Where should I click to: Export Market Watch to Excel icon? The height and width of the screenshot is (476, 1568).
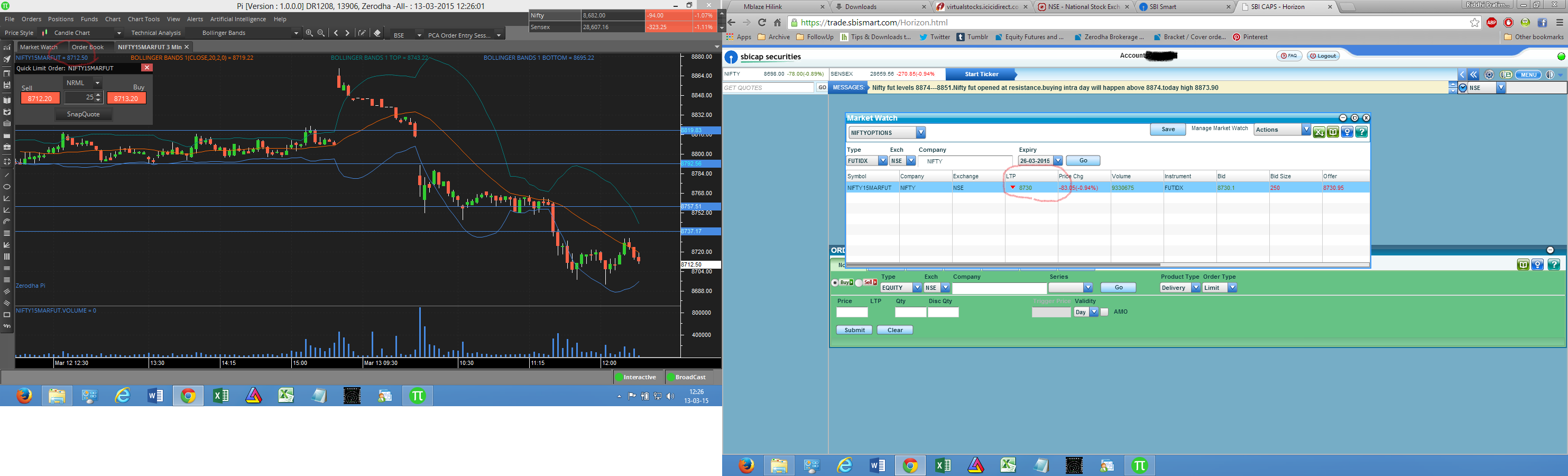(x=1318, y=132)
